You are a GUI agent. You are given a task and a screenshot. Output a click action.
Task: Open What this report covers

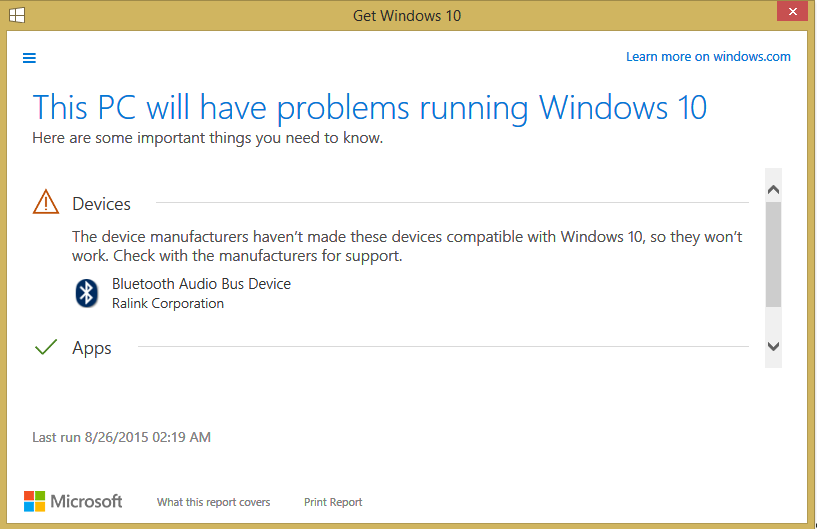tap(213, 502)
